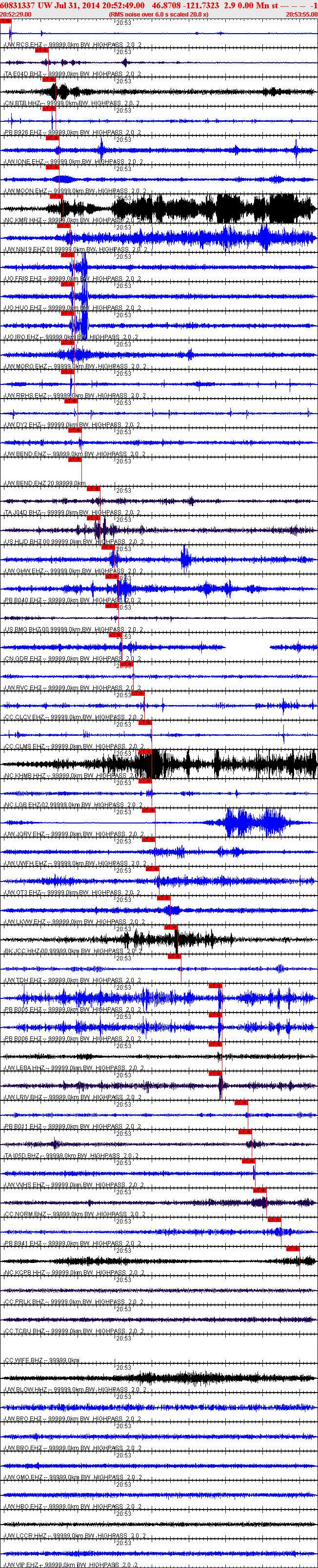
Task: Click the start time 20:52:29.00 label
Action: click(x=16, y=14)
